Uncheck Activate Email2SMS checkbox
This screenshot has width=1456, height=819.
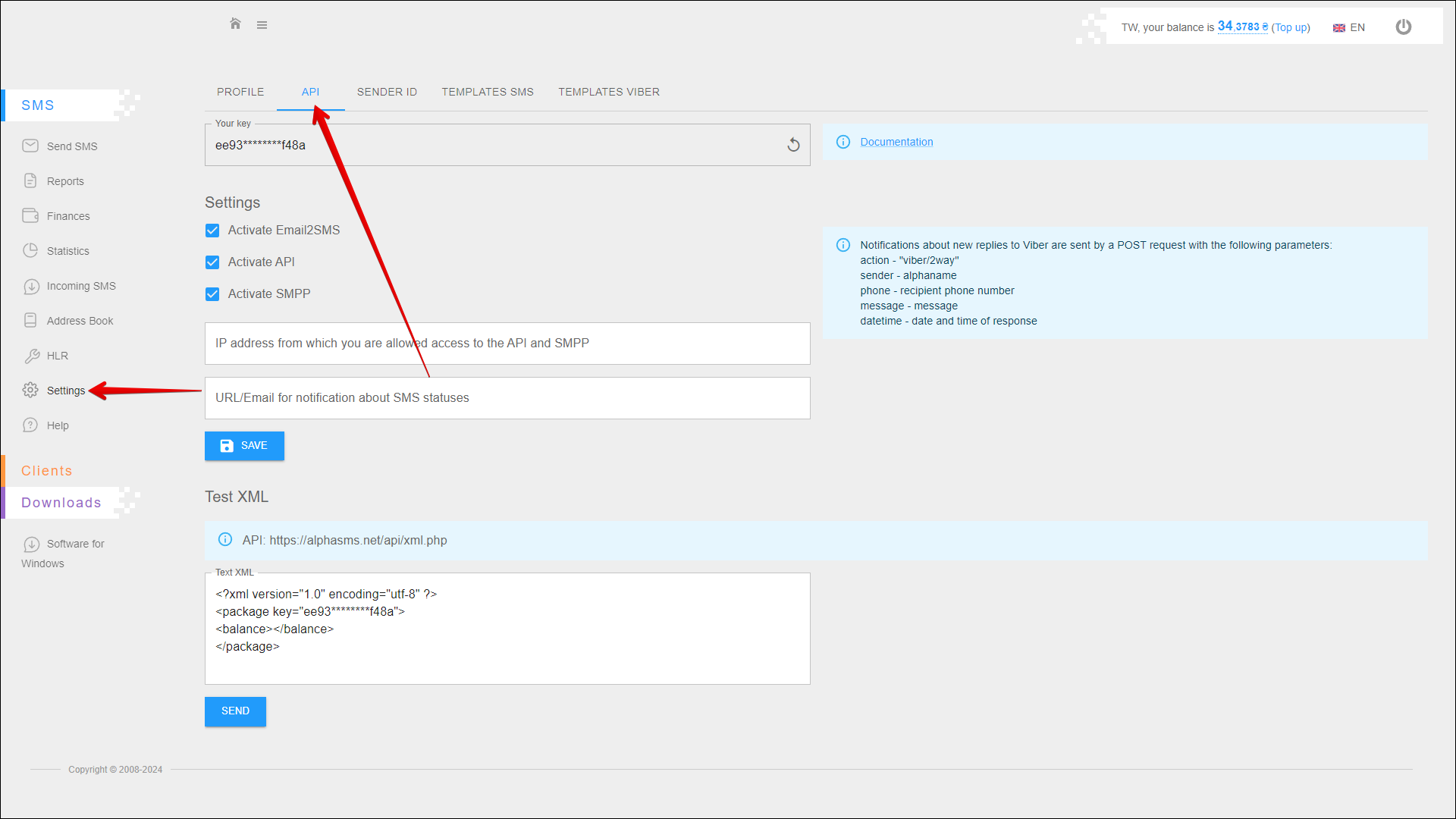[212, 231]
